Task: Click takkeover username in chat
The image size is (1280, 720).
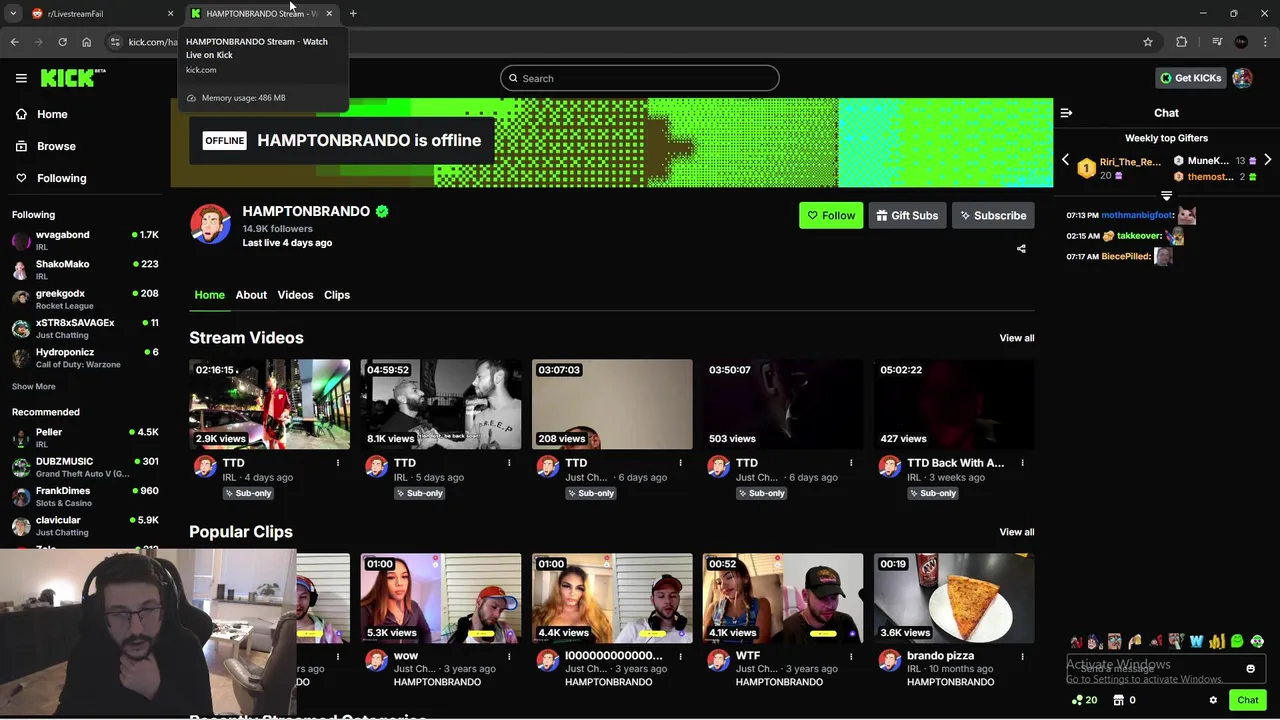Action: click(x=1139, y=236)
